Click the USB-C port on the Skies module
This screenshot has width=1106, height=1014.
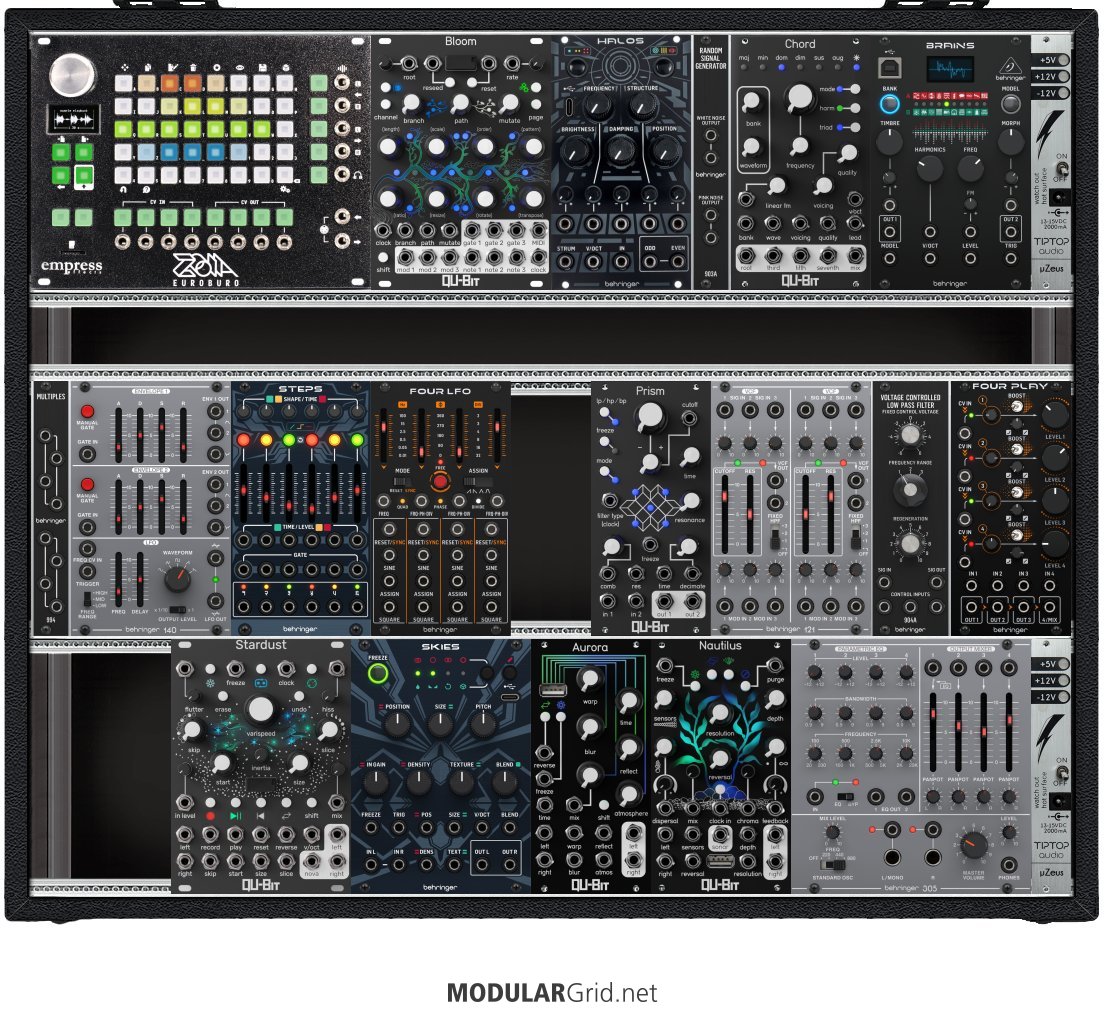coord(509,697)
